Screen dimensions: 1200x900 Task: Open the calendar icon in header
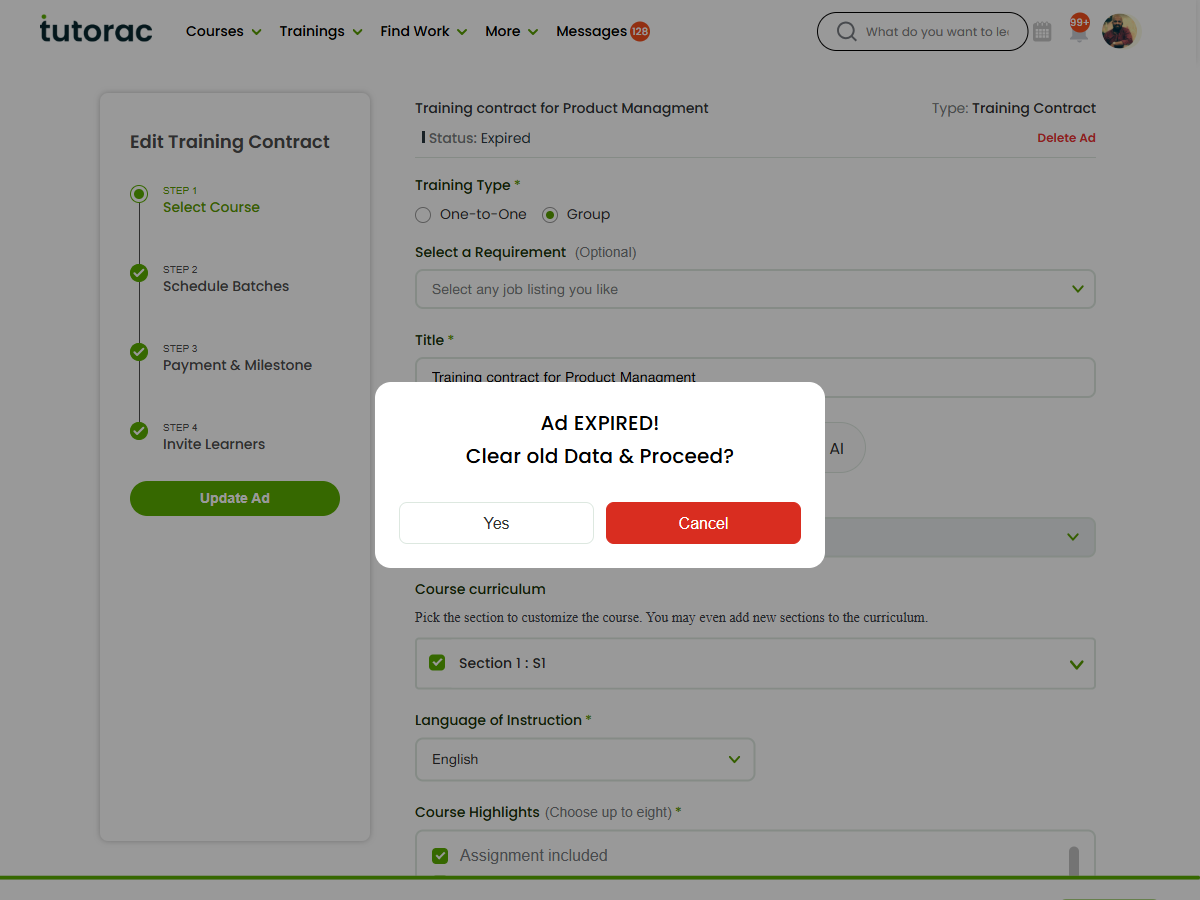[x=1042, y=32]
